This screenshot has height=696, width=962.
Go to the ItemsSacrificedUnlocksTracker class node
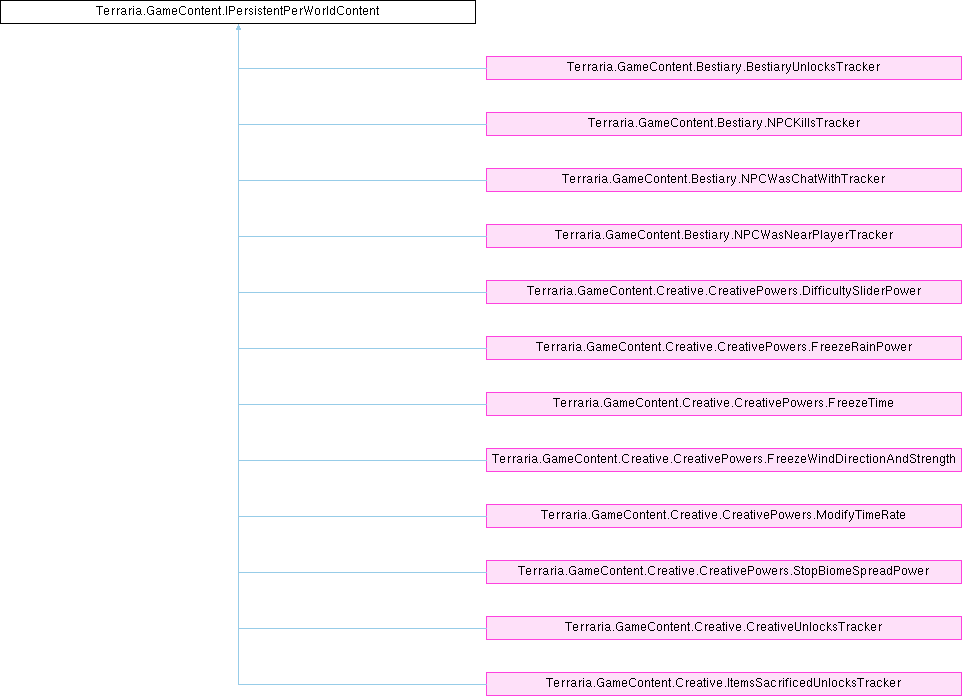tap(723, 684)
